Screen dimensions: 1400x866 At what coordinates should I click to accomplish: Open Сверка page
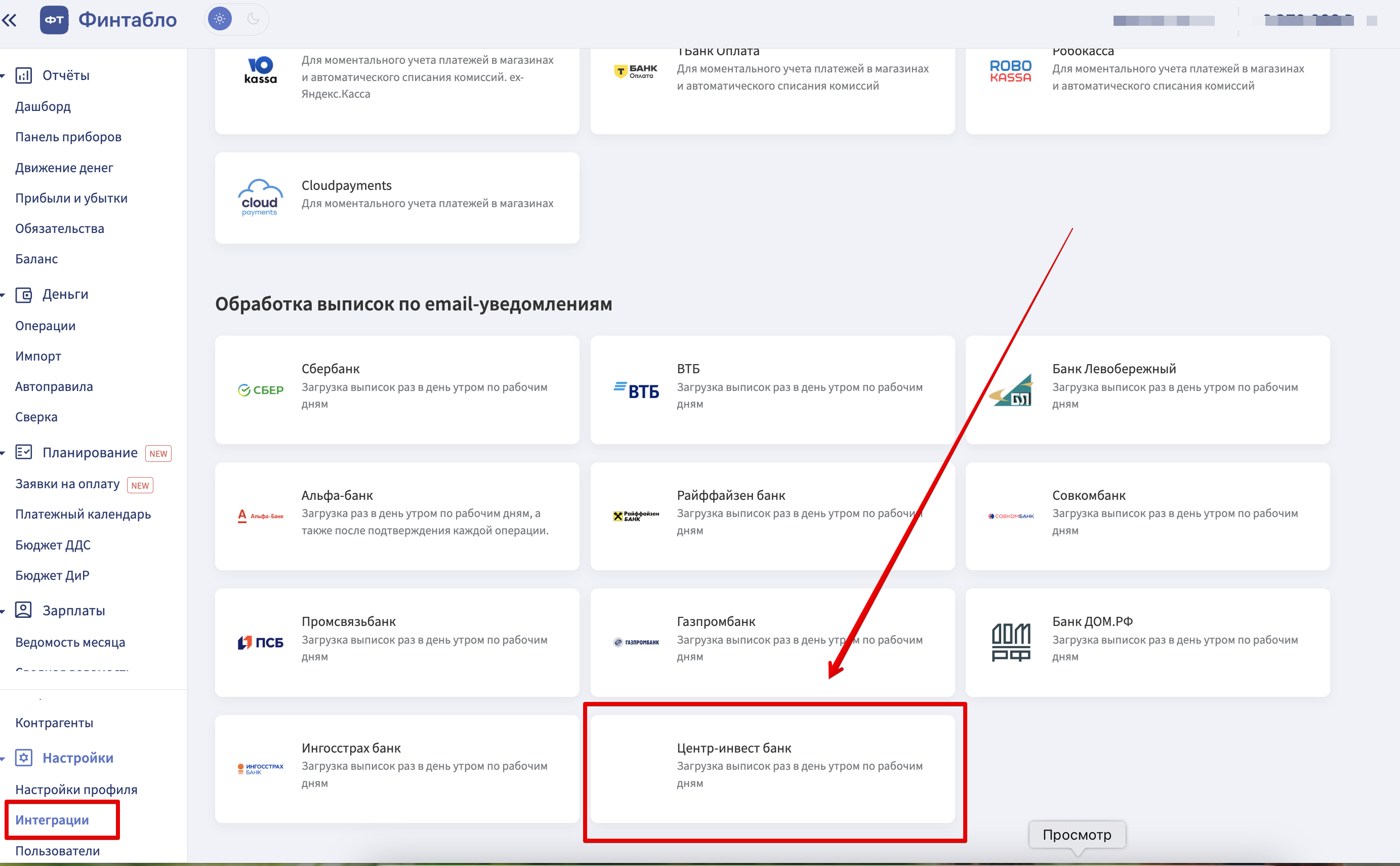tap(36, 417)
